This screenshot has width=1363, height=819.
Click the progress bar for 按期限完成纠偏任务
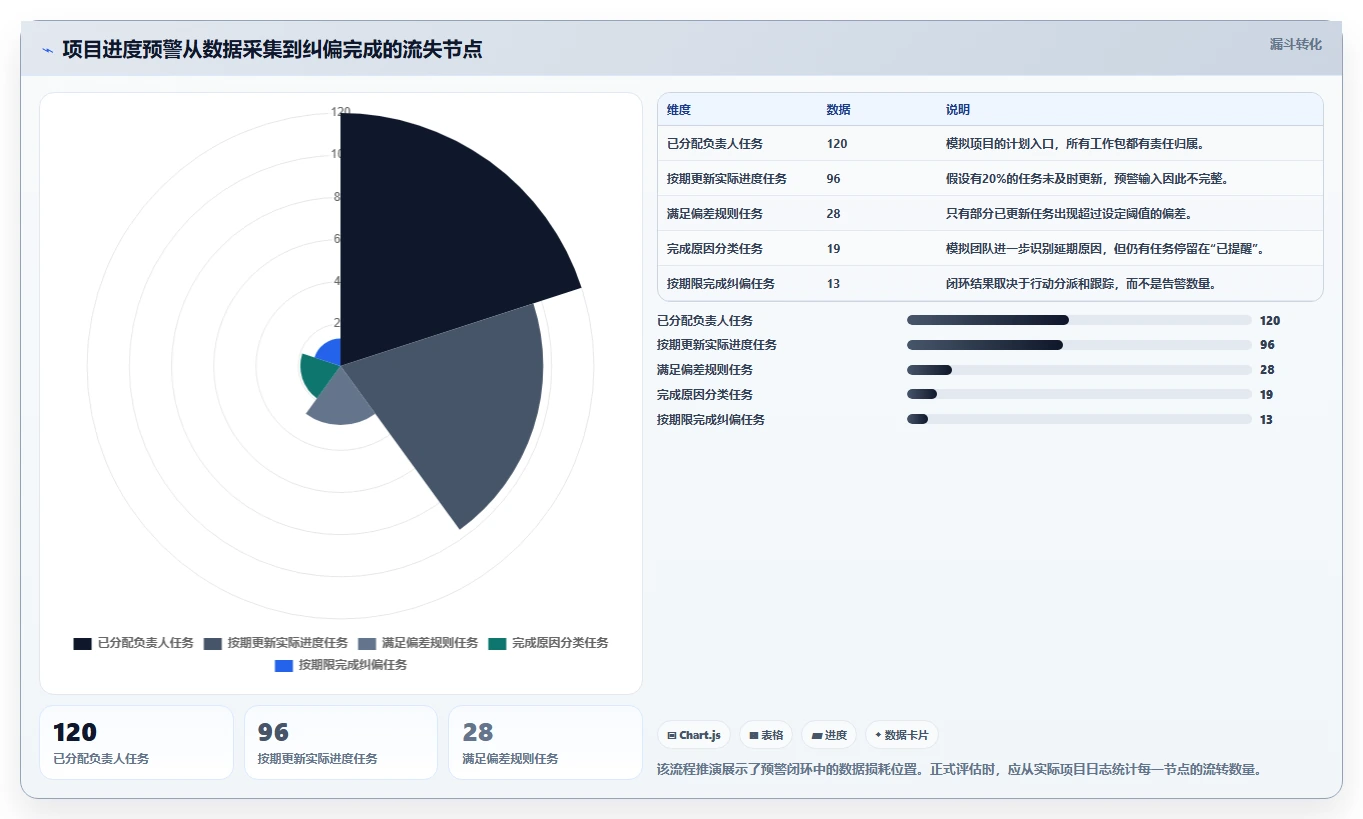click(x=1079, y=420)
